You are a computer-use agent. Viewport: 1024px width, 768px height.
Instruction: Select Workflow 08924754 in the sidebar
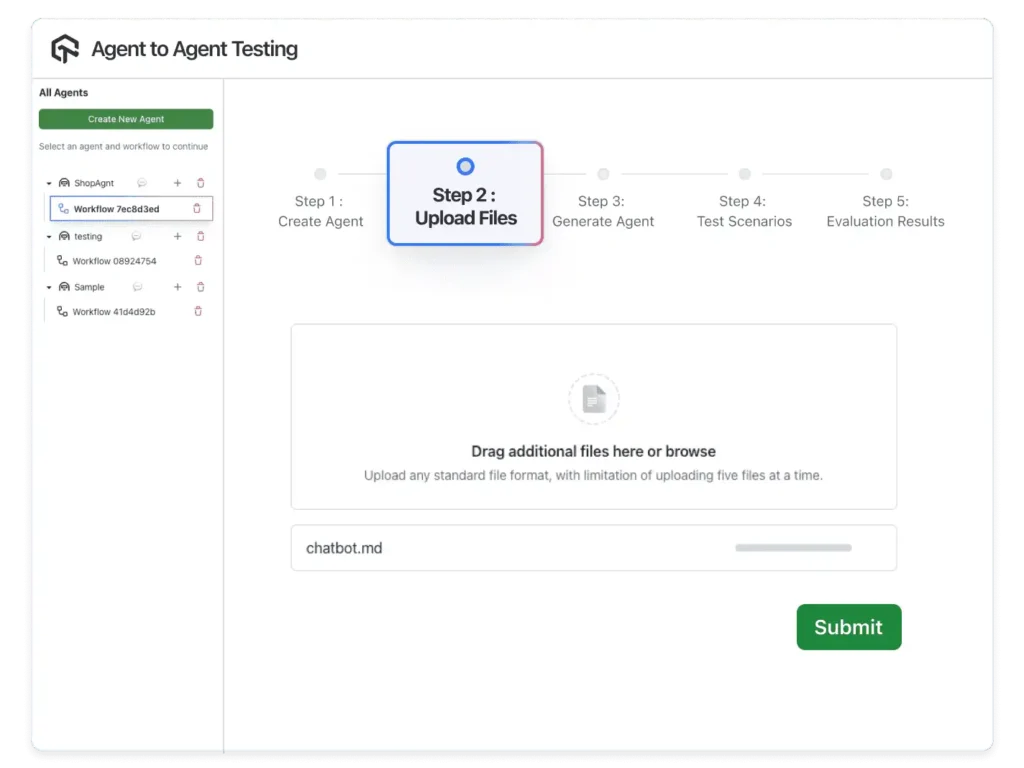point(114,261)
